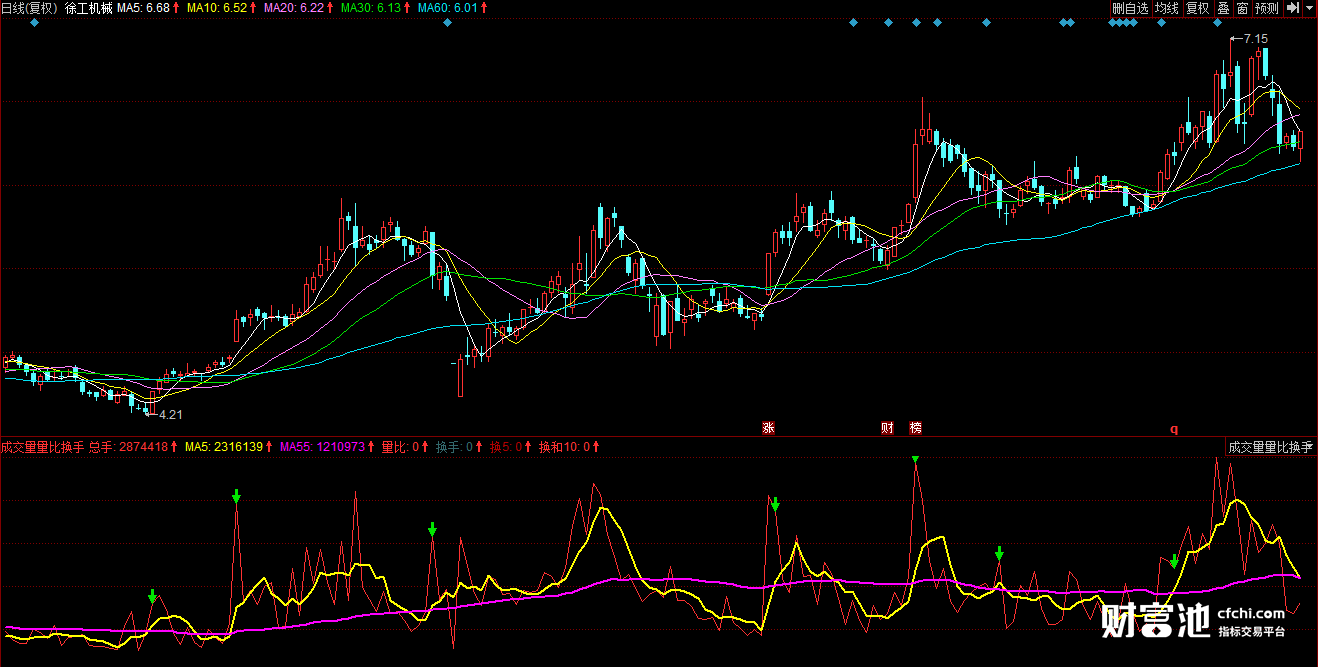Click the cyan MA60: 6.01 label
This screenshot has height=667, width=1318.
(x=448, y=8)
